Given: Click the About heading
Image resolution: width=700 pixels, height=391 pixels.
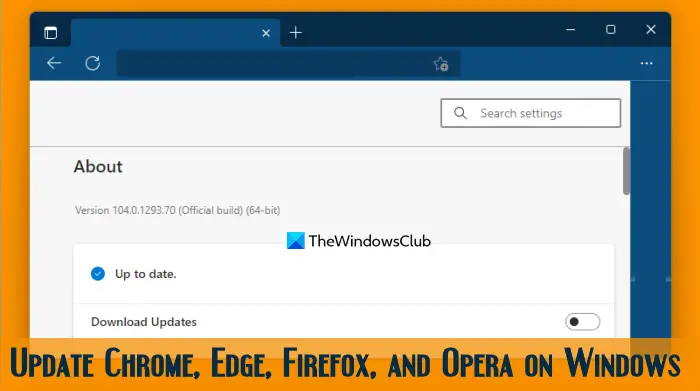Looking at the screenshot, I should 98,166.
